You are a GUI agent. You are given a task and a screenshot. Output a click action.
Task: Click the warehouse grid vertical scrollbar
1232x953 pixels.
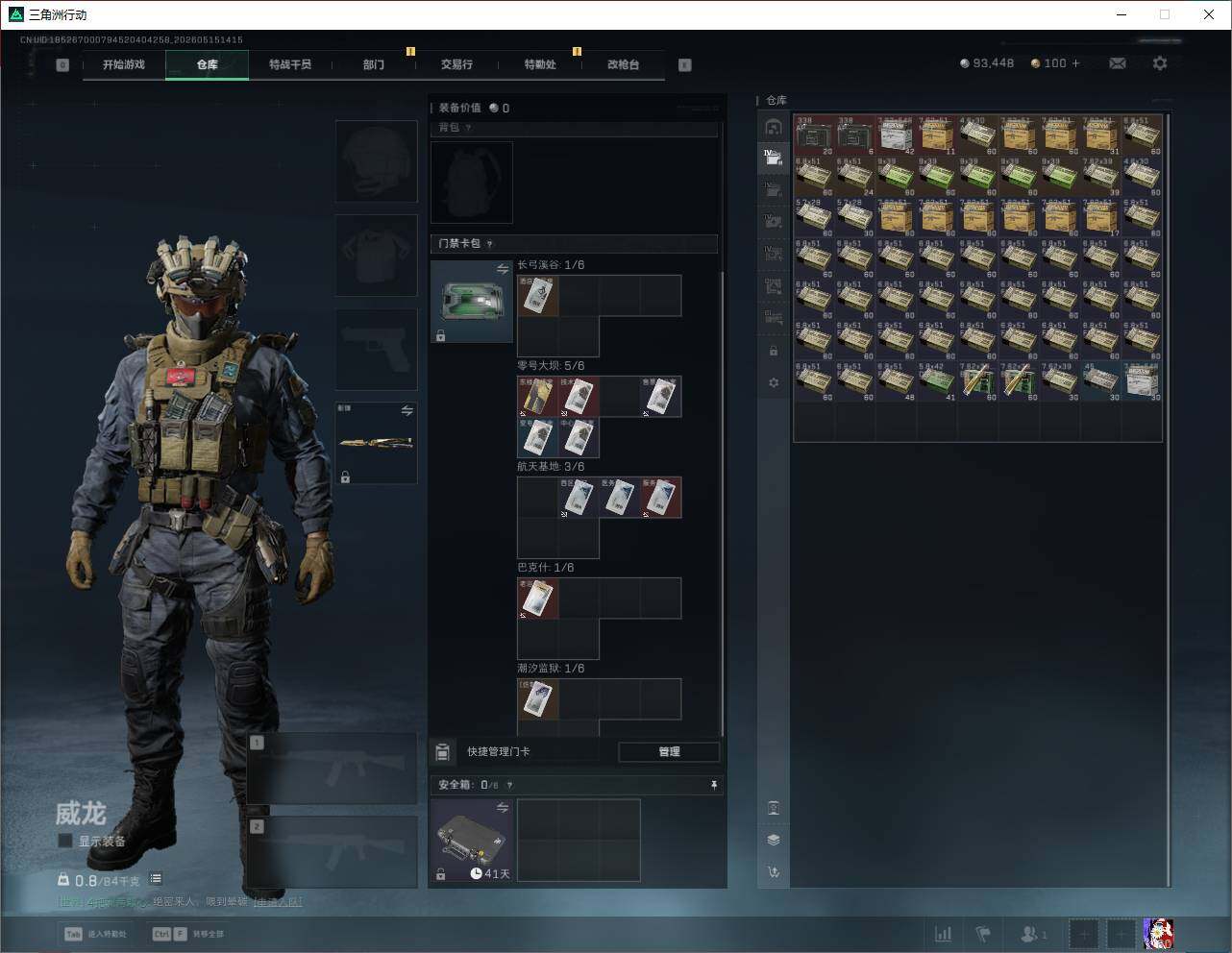coord(1169,500)
